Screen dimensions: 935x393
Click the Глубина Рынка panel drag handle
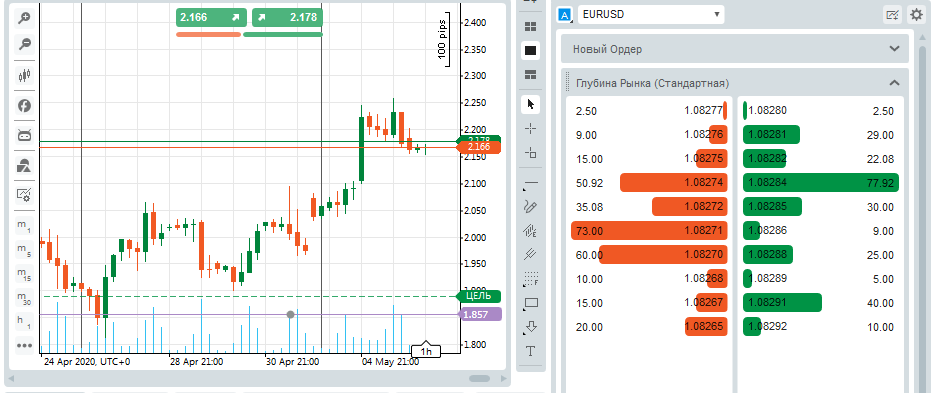[568, 83]
